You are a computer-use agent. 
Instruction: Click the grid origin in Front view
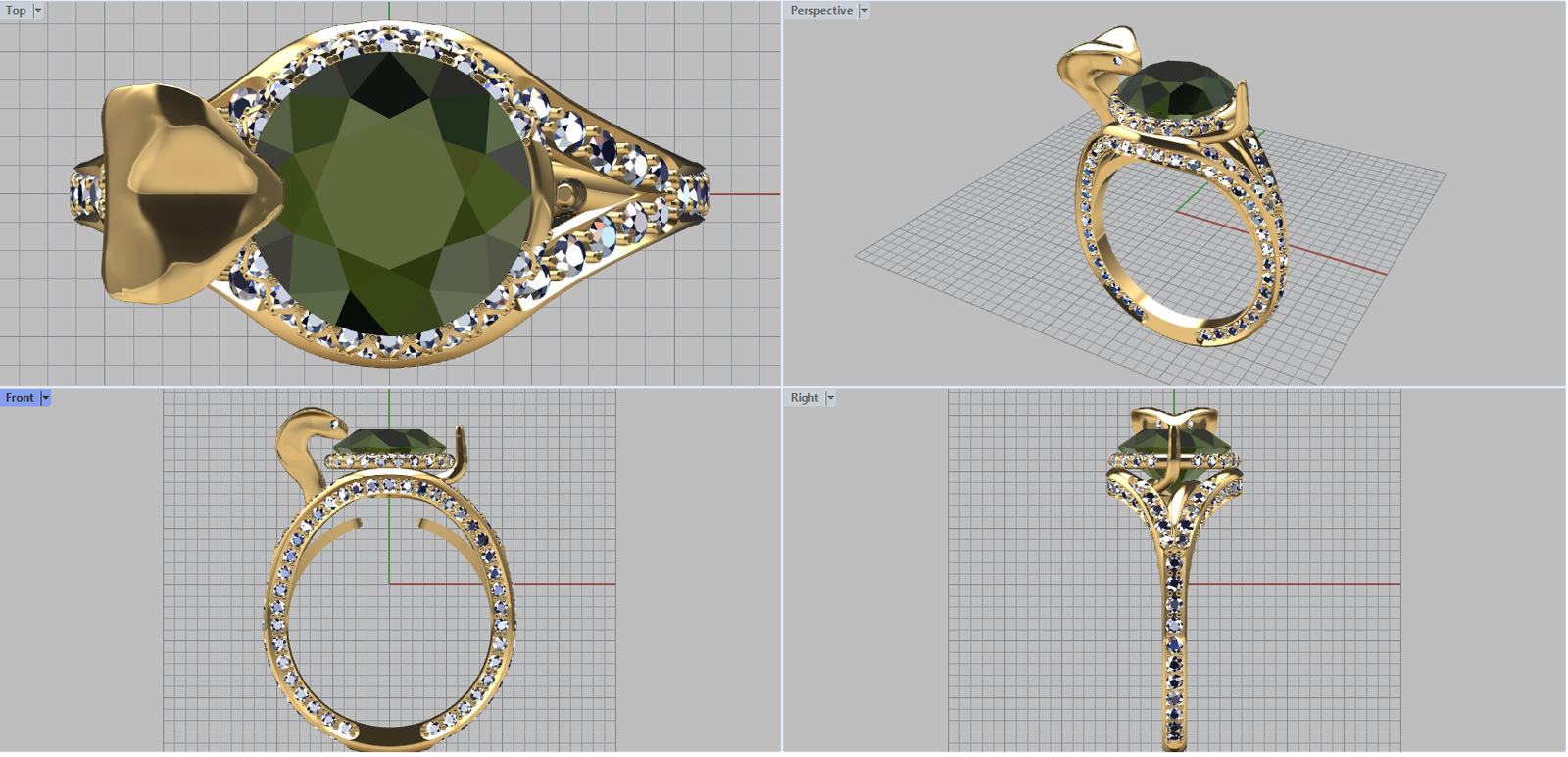tap(389, 584)
